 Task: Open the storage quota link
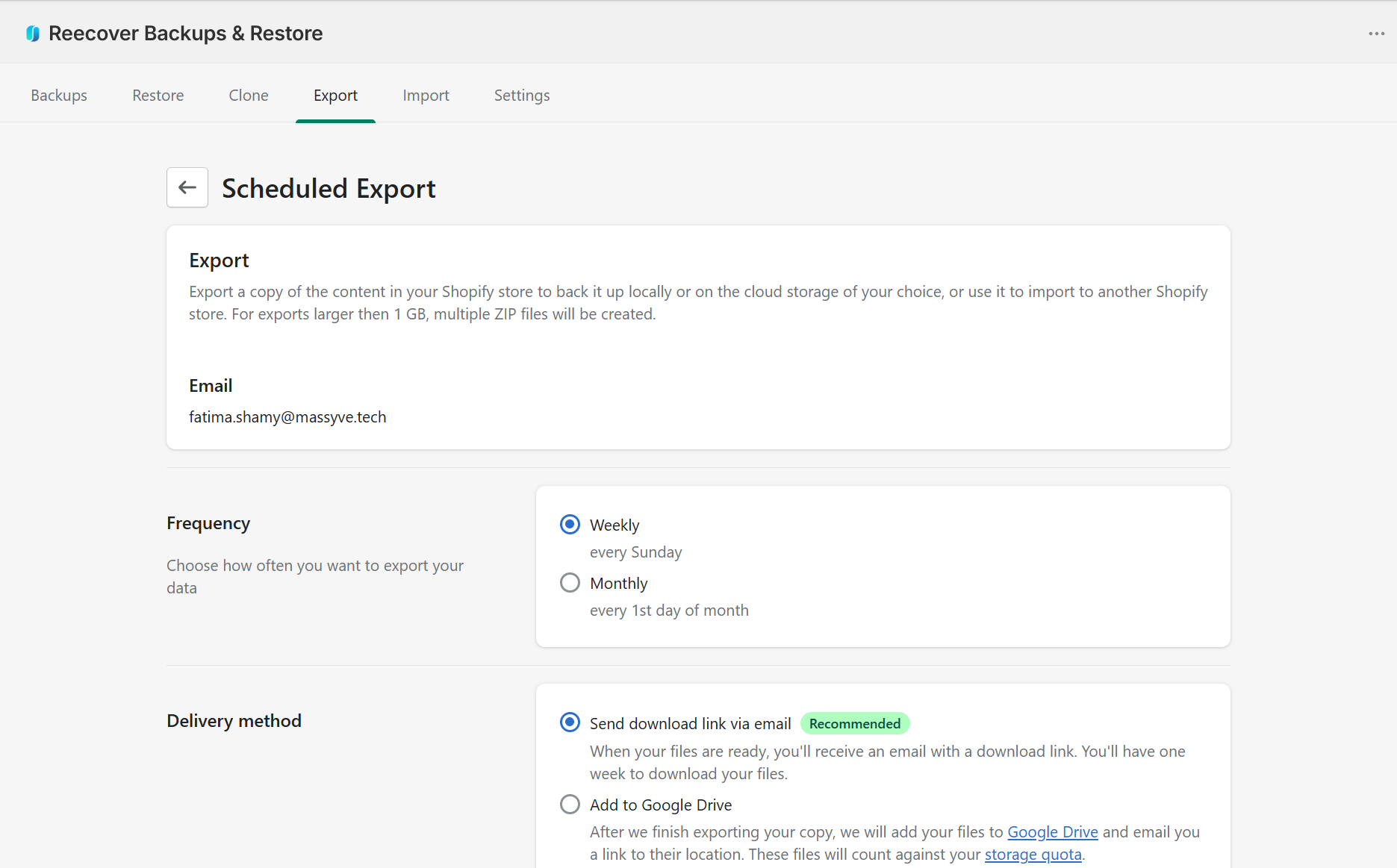tap(1033, 855)
